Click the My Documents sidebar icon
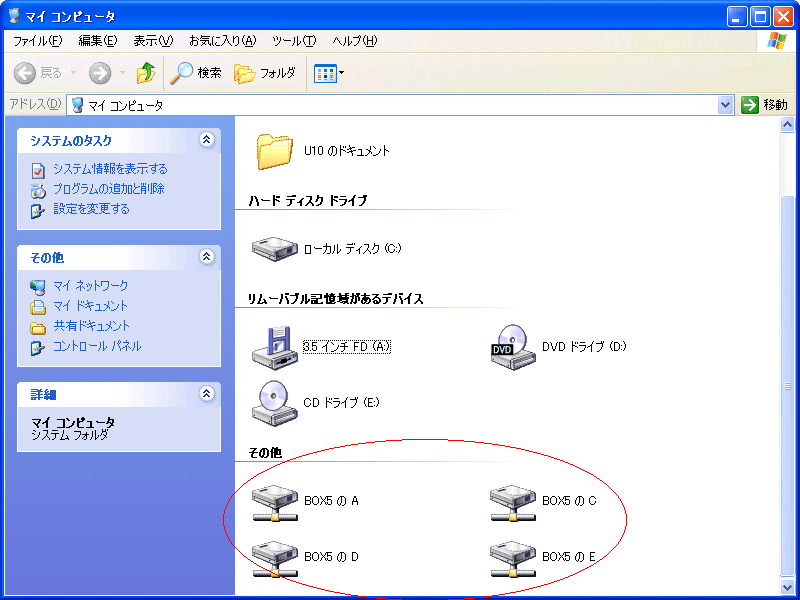Viewport: 800px width, 600px height. click(38, 308)
